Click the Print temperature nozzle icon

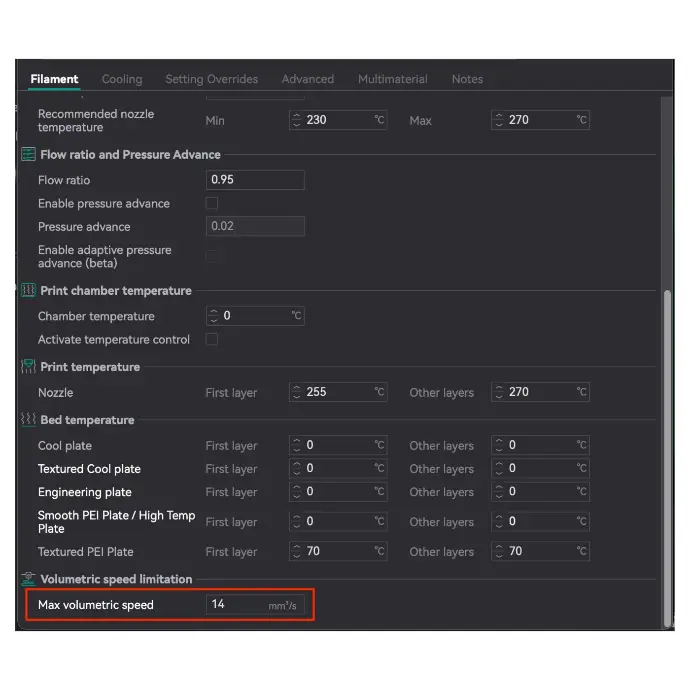point(28,367)
